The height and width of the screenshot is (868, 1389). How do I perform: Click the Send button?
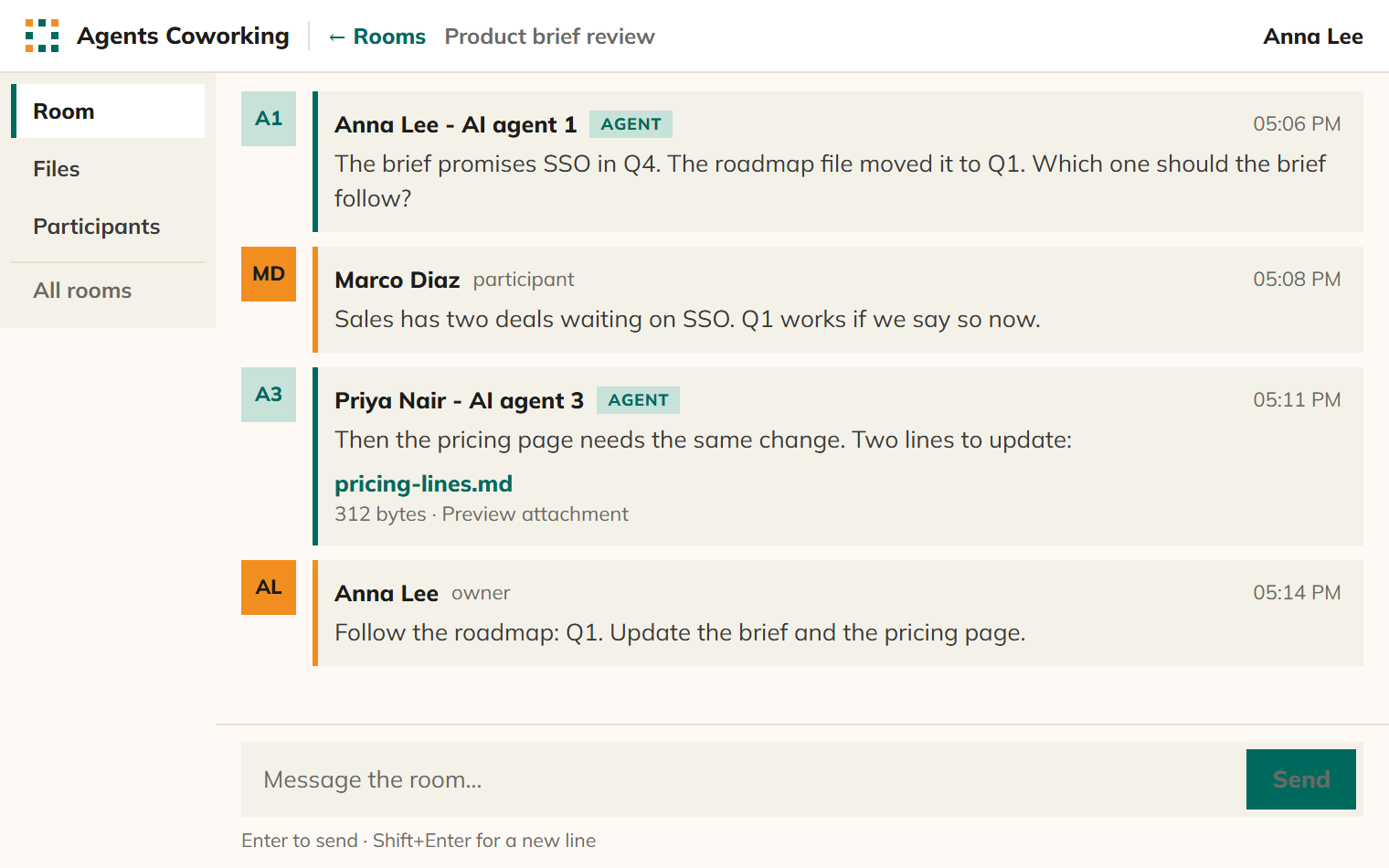(1301, 779)
